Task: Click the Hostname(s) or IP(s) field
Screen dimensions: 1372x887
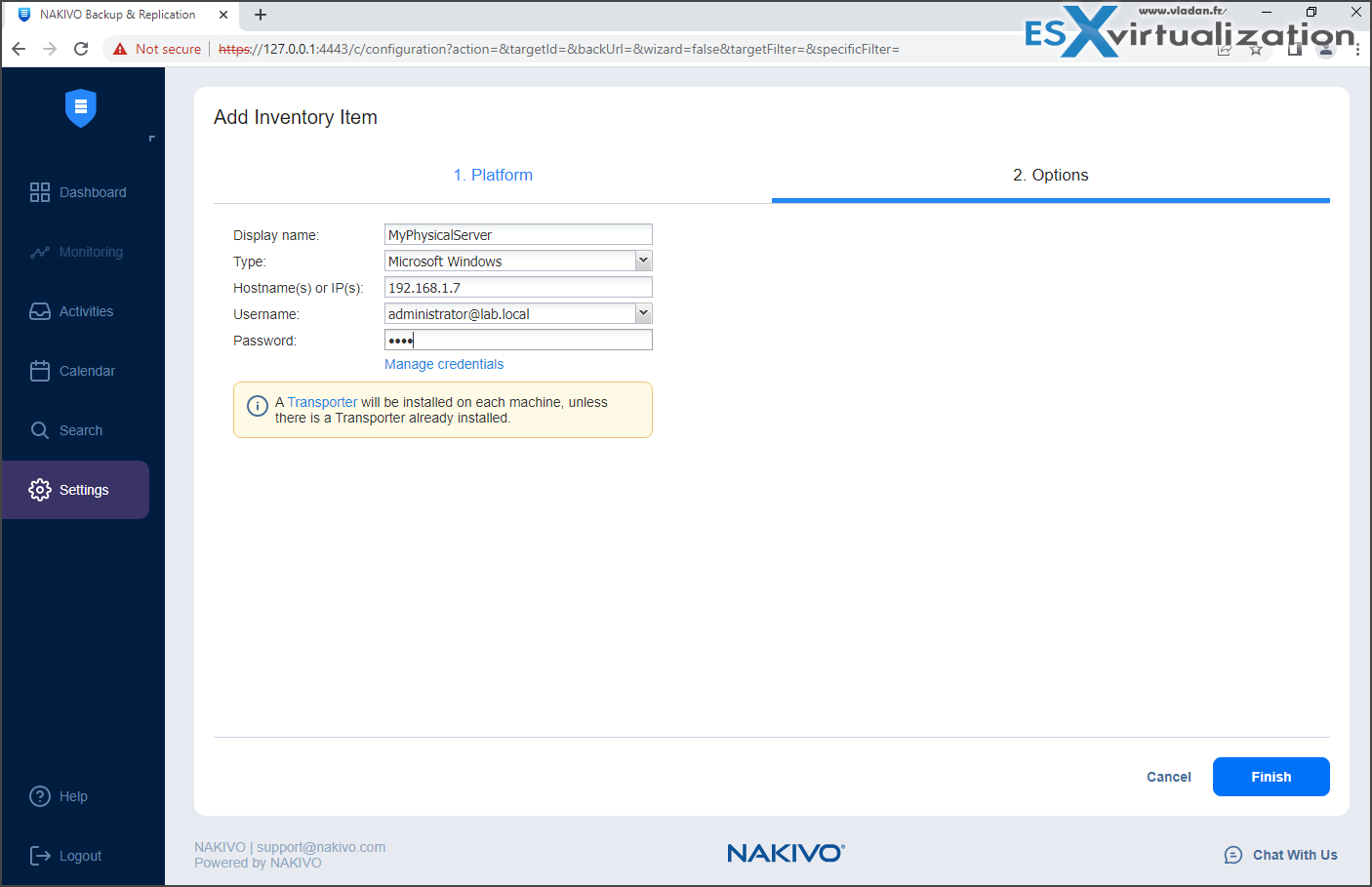Action: [x=518, y=287]
